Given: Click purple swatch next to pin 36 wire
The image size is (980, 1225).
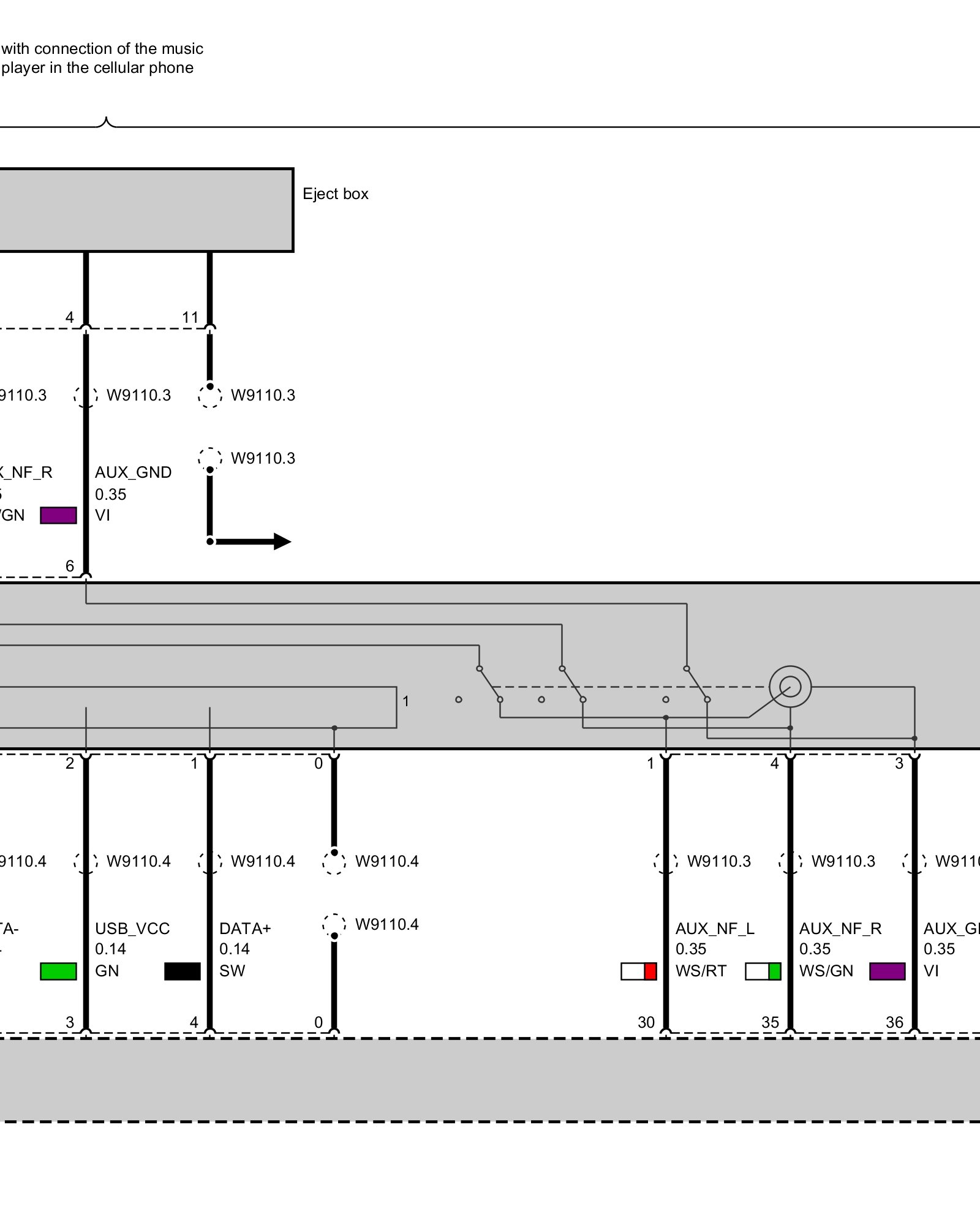Looking at the screenshot, I should pyautogui.click(x=888, y=971).
